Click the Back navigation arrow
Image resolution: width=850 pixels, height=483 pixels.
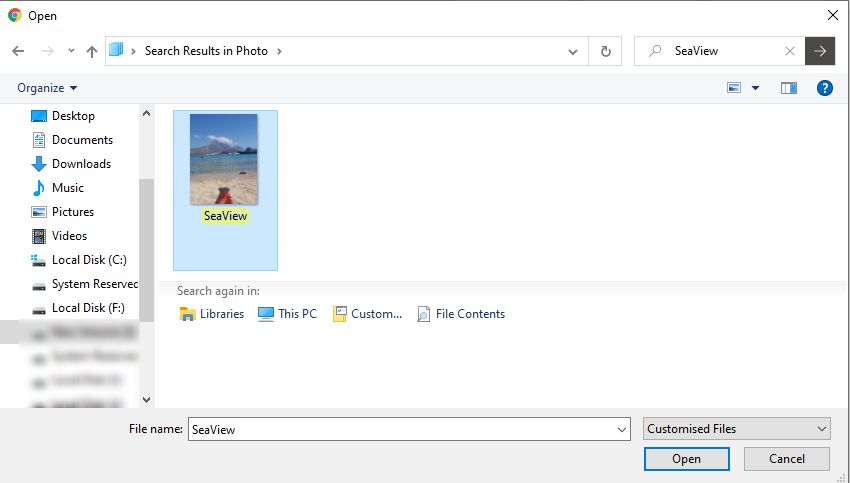click(18, 51)
